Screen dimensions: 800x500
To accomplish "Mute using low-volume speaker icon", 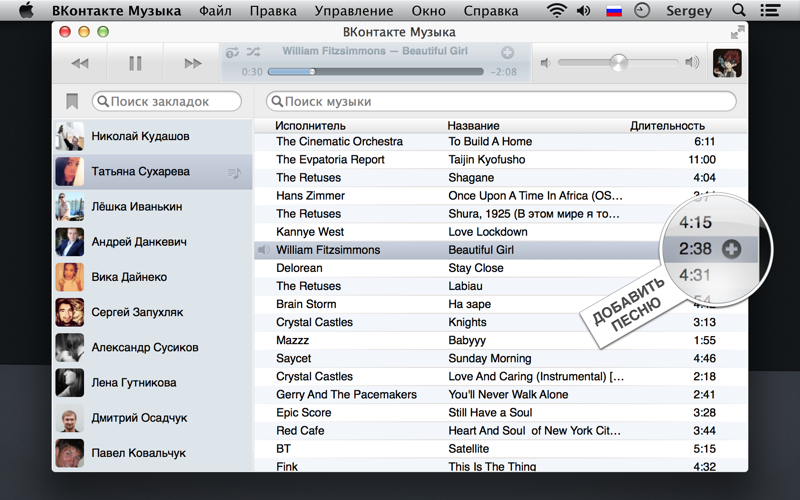I will pos(545,63).
